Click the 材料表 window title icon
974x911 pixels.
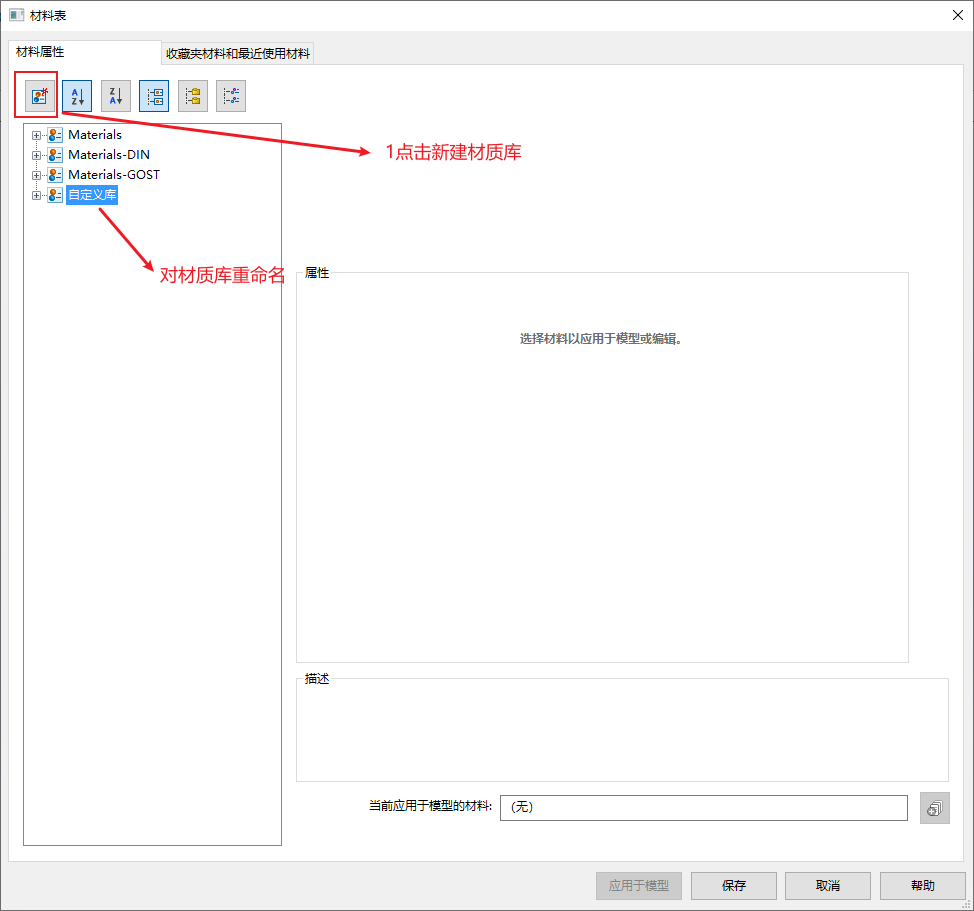point(16,15)
